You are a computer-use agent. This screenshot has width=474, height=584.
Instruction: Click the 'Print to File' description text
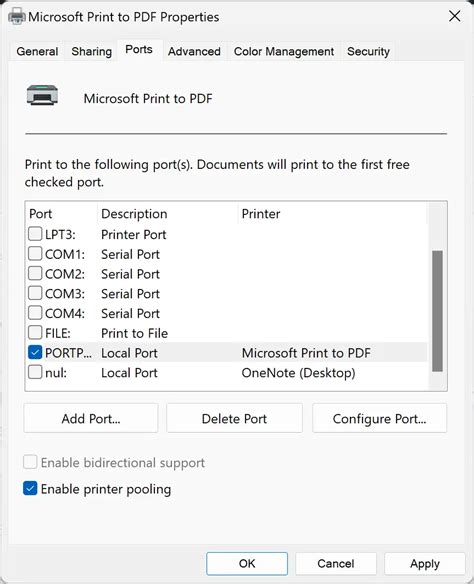tap(134, 333)
